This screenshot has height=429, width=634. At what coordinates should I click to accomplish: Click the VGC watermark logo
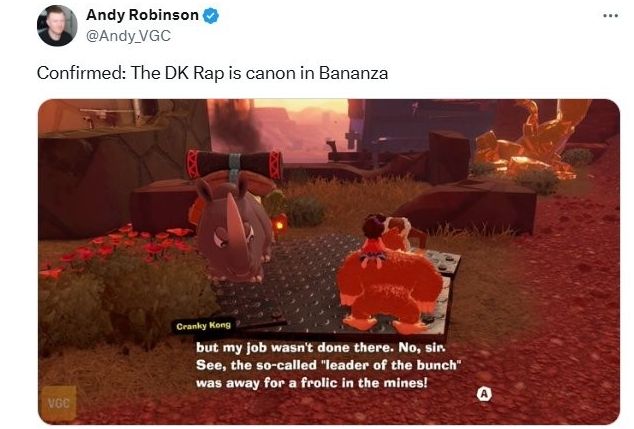(x=59, y=404)
